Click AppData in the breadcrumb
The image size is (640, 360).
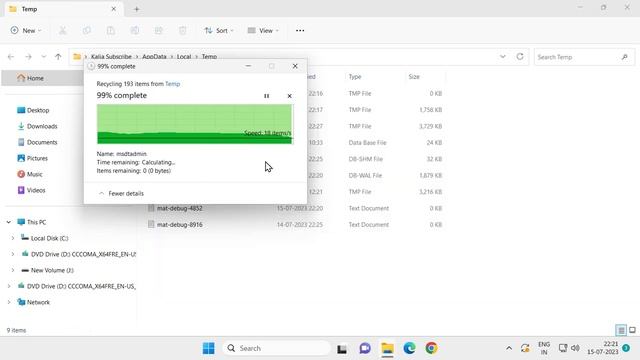[154, 57]
